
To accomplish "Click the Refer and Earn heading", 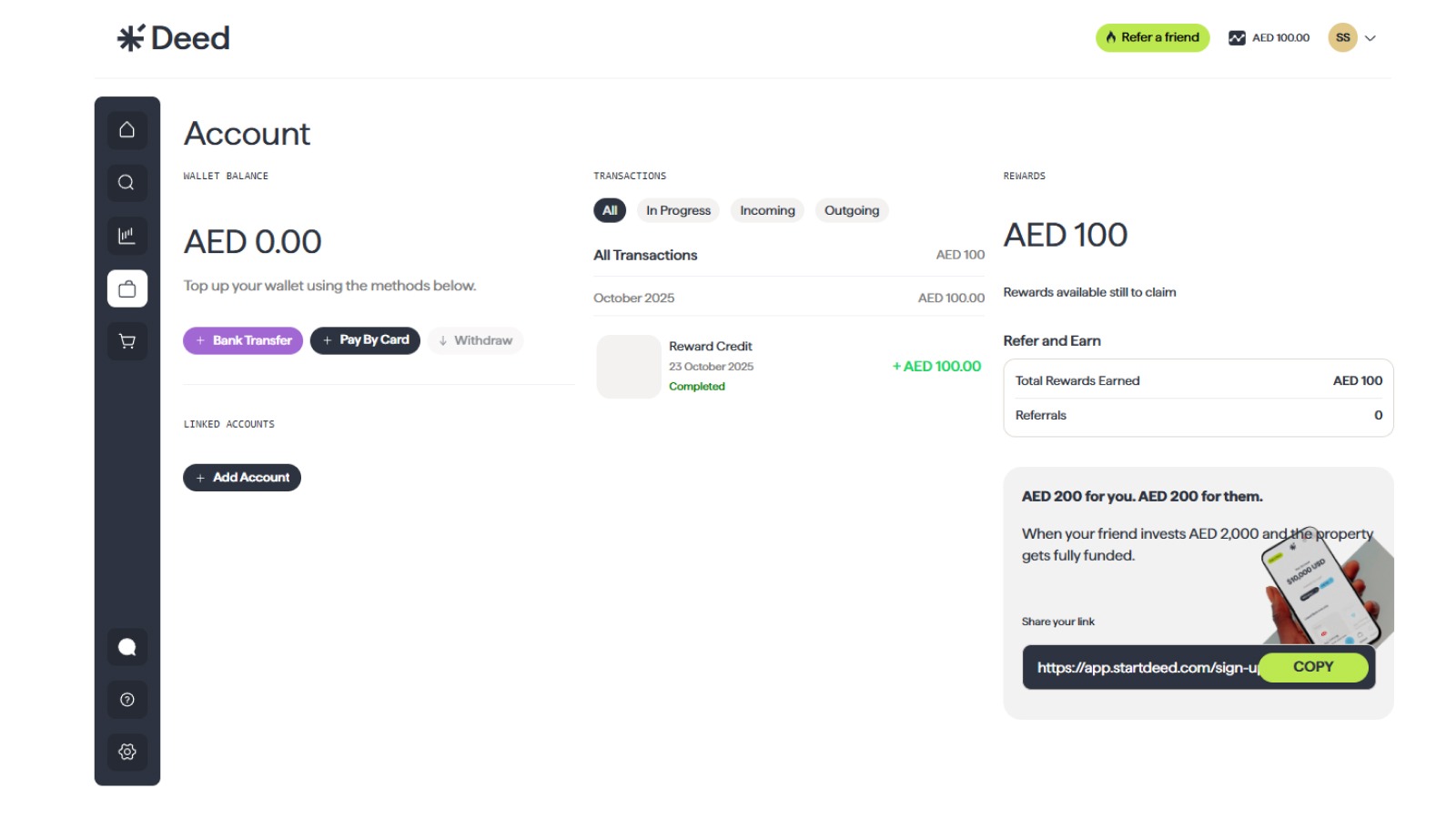I will pos(1052,340).
